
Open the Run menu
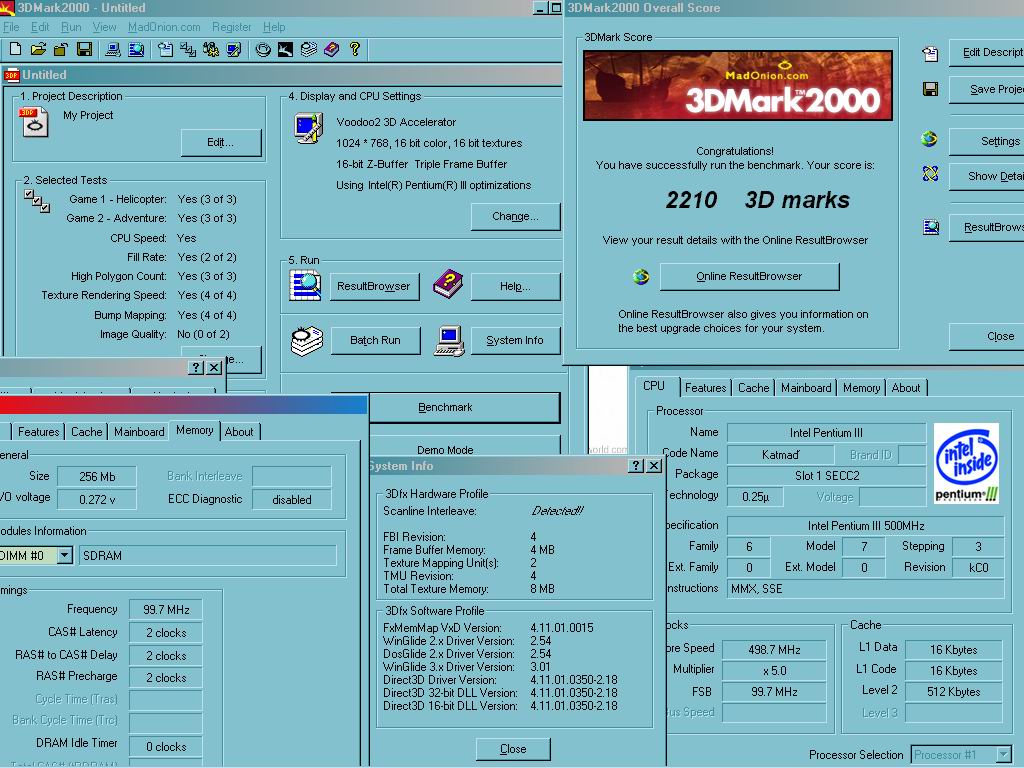(x=71, y=27)
